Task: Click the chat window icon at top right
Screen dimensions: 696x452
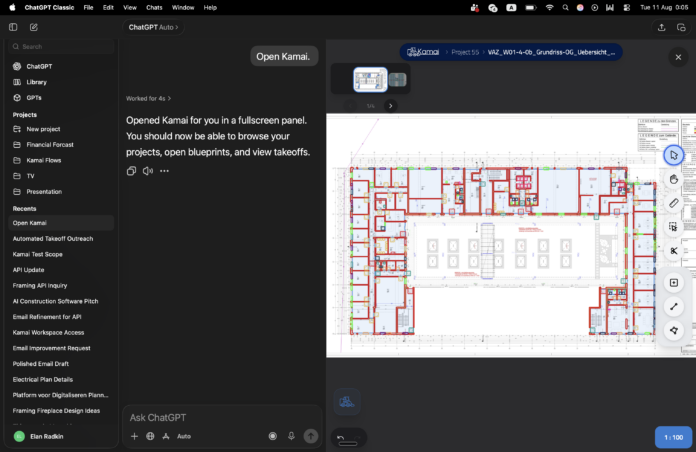Action: pos(681,28)
